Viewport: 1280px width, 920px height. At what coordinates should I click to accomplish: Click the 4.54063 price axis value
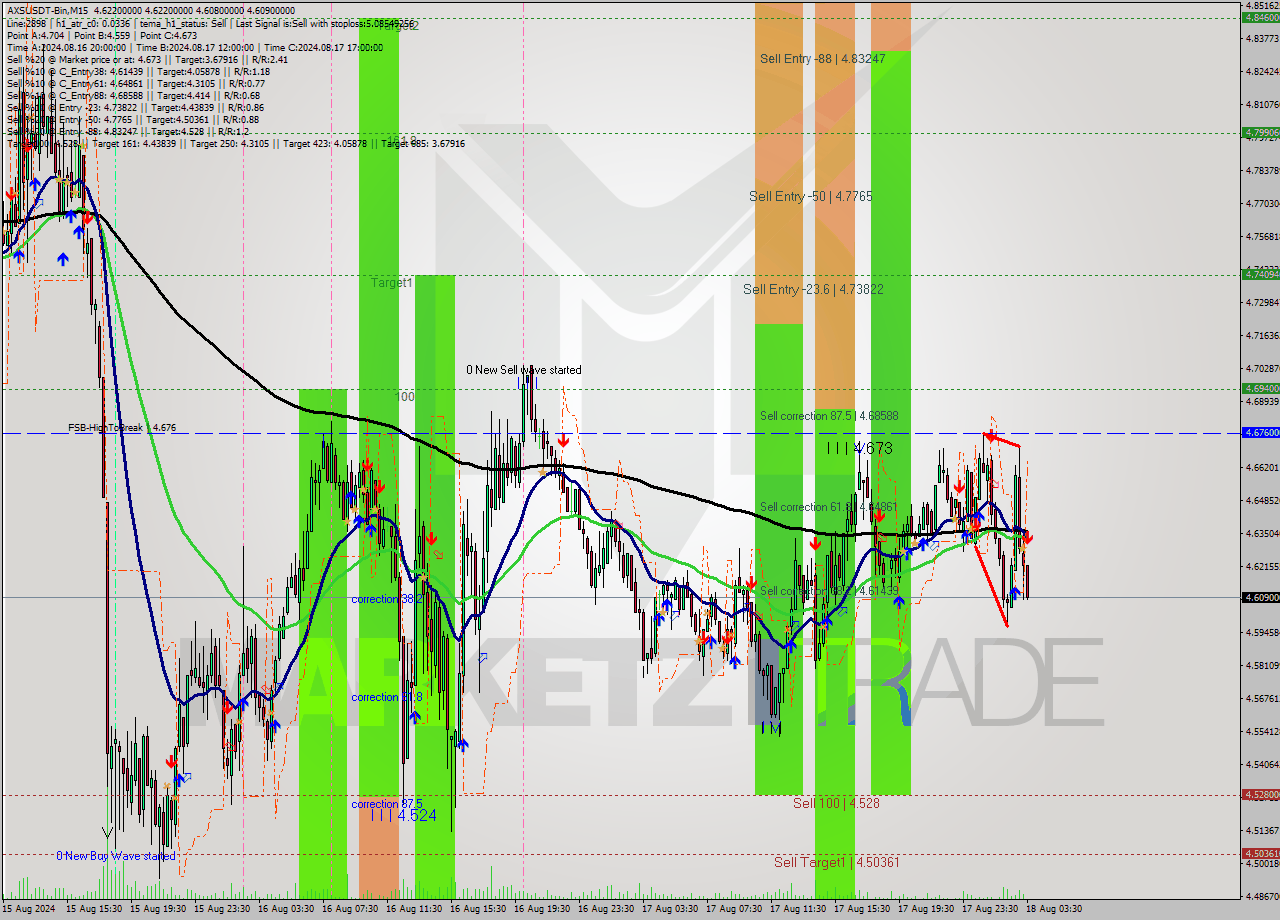click(x=1262, y=764)
